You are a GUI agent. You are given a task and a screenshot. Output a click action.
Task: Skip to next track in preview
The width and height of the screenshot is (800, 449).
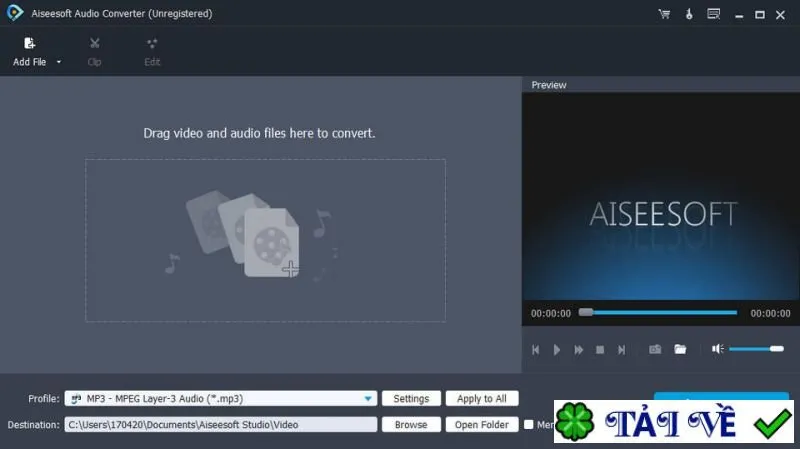click(621, 350)
